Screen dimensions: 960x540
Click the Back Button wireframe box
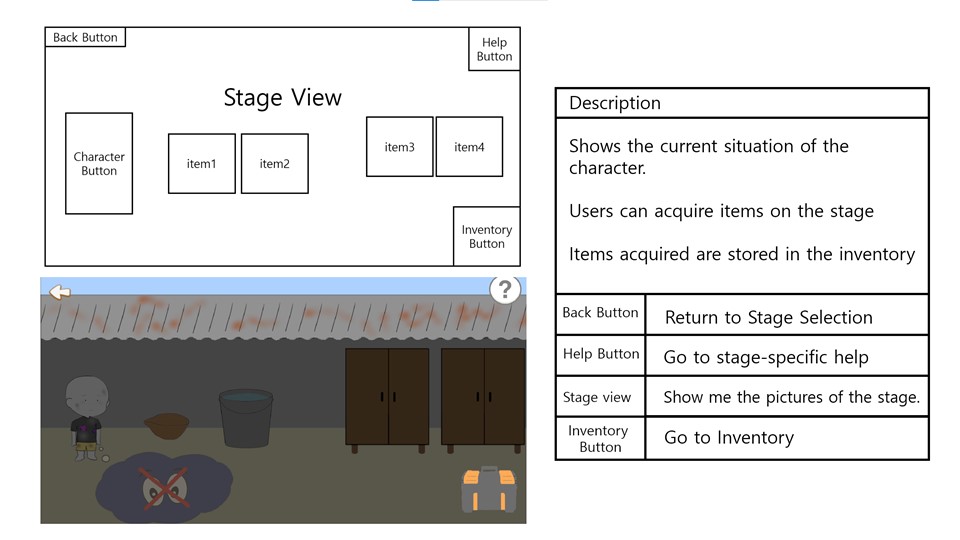[85, 37]
